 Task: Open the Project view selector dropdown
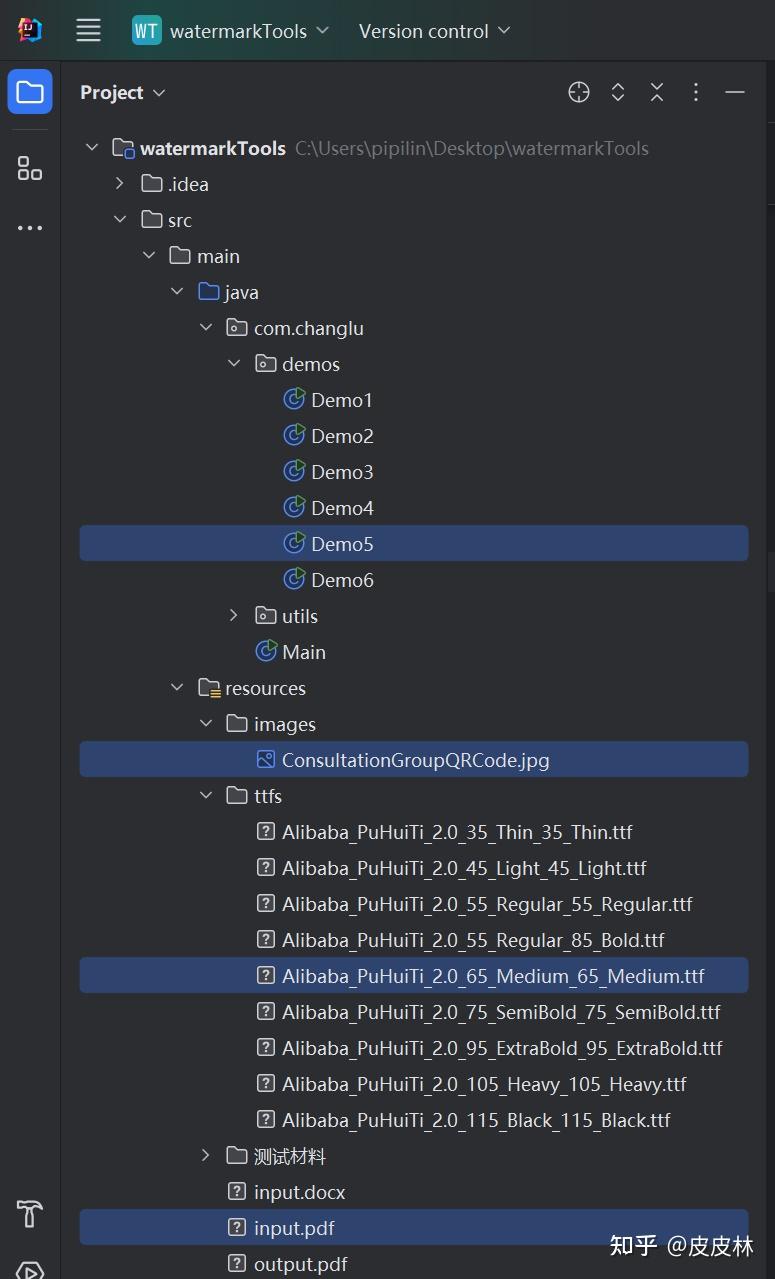pos(122,93)
